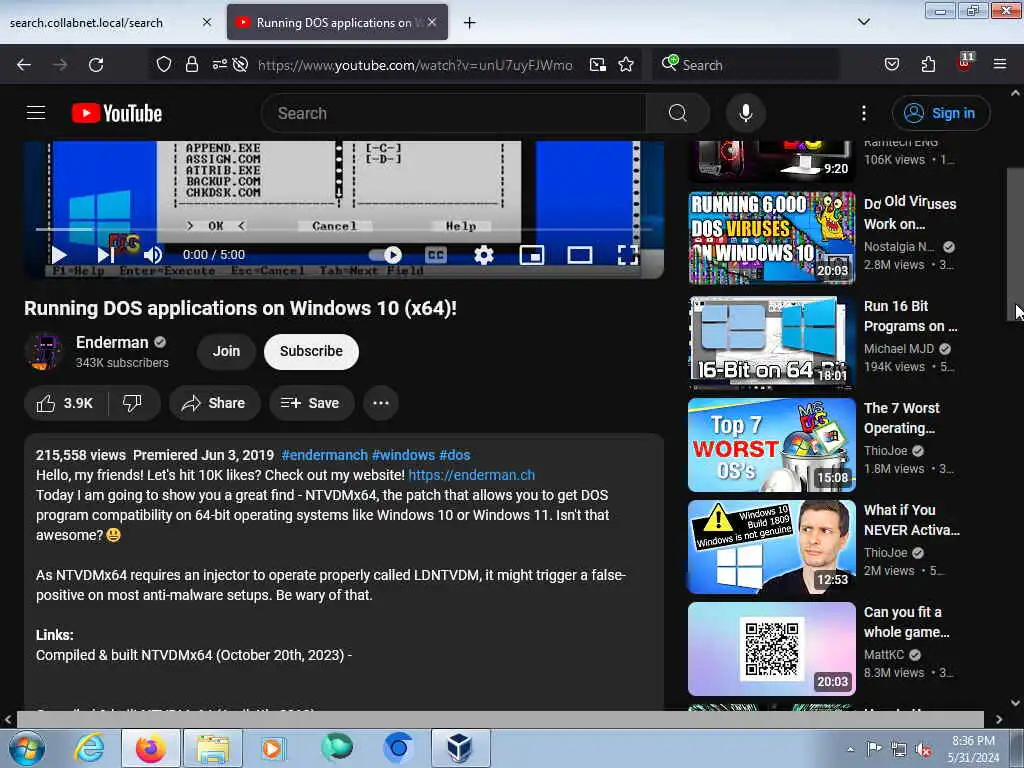Open 'Can you fit a whole game' title
The width and height of the screenshot is (1024, 768).
coord(906,622)
